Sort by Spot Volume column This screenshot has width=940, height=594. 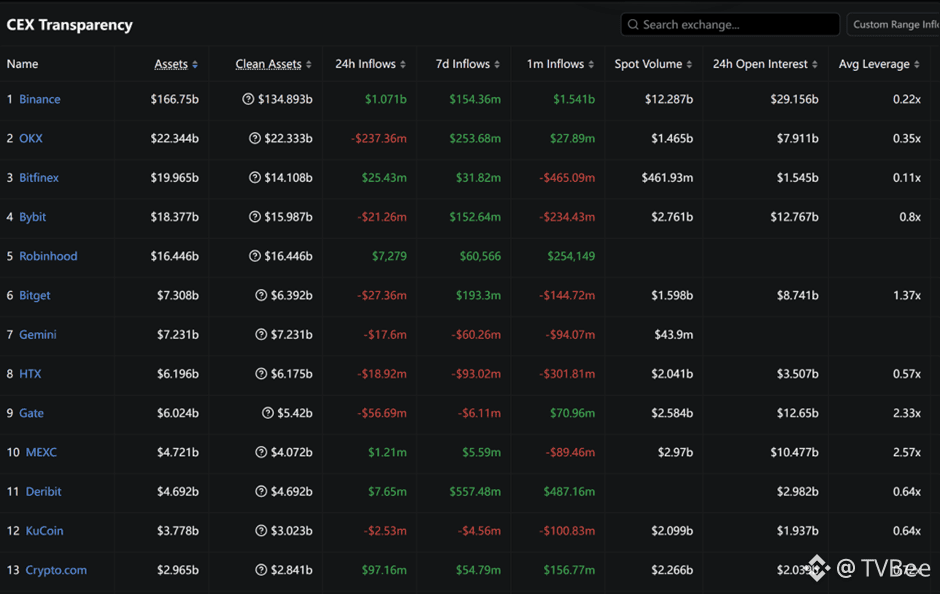(x=653, y=64)
